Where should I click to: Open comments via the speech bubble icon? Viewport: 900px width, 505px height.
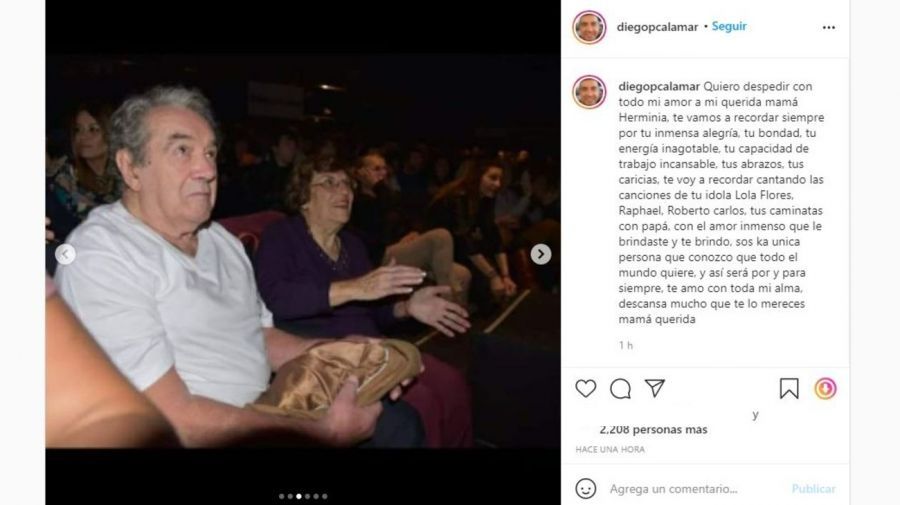click(620, 389)
